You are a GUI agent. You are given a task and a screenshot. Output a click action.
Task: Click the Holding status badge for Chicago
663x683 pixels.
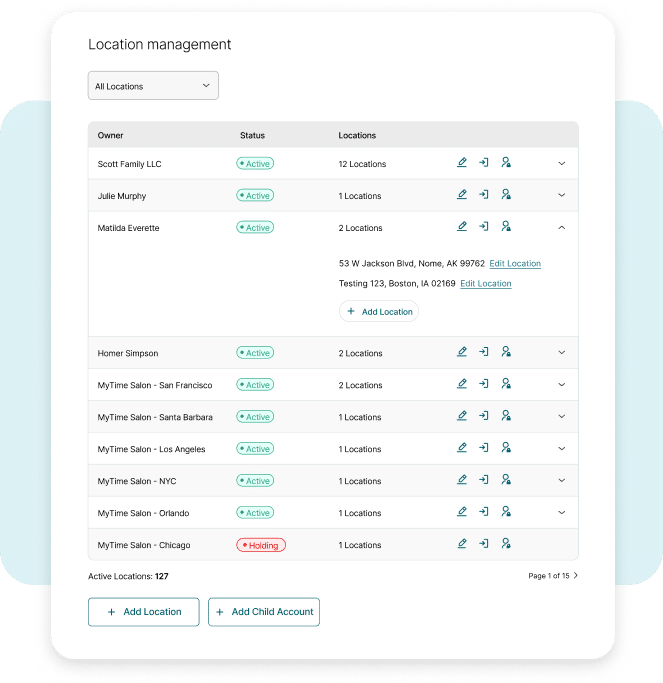coord(261,545)
